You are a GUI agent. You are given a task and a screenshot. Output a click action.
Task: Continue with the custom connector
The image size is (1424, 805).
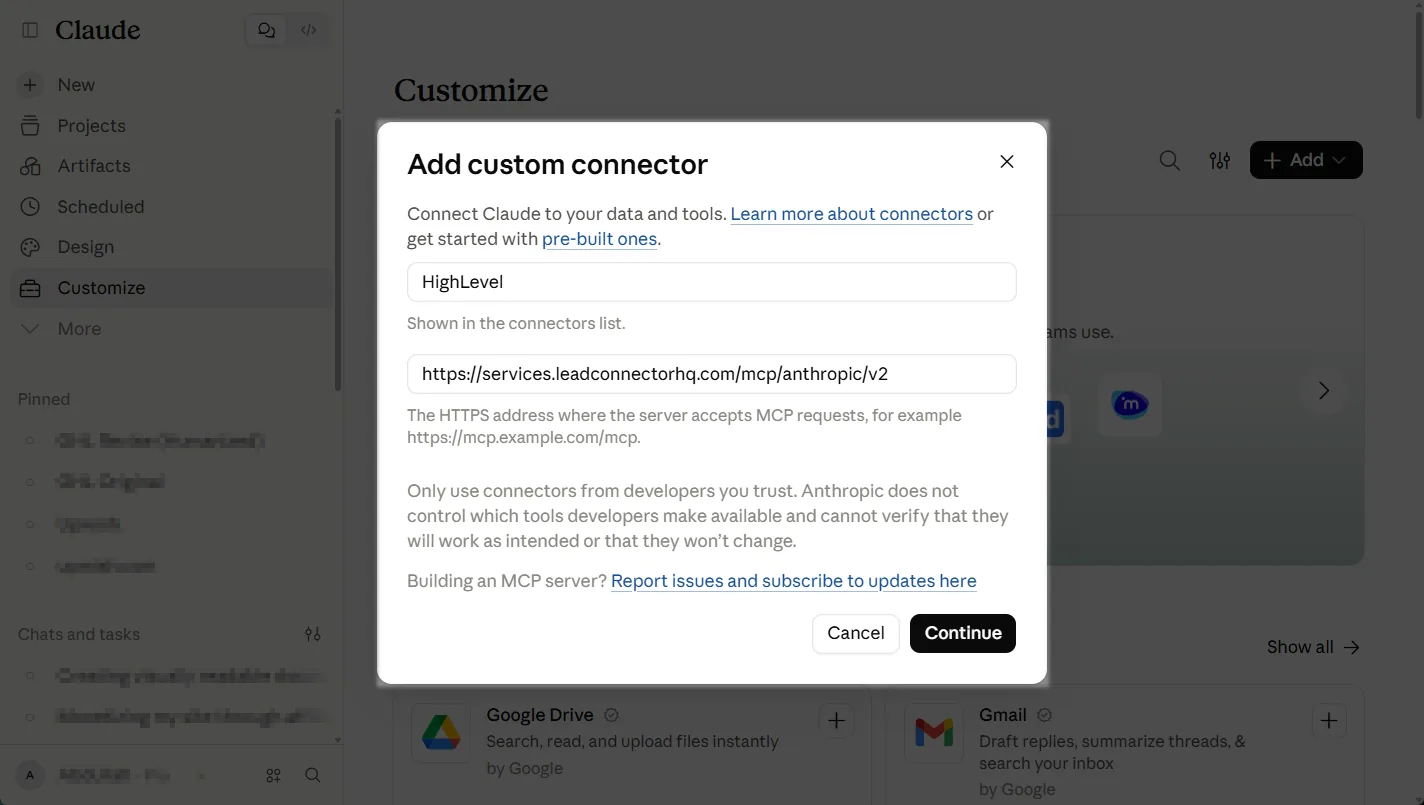pos(963,633)
